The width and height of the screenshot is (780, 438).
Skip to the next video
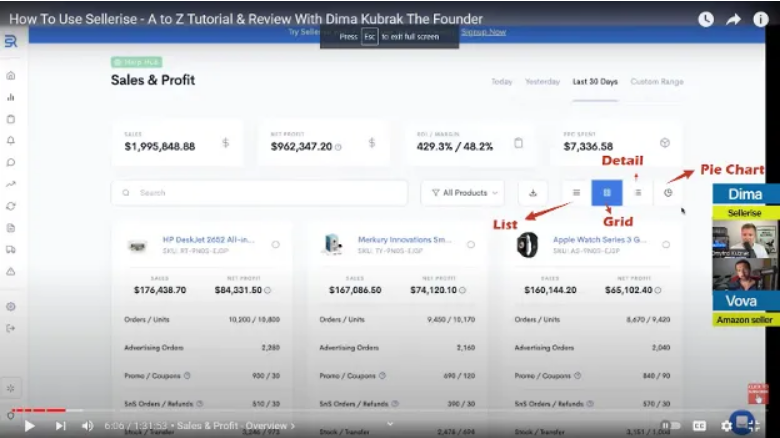pos(60,426)
